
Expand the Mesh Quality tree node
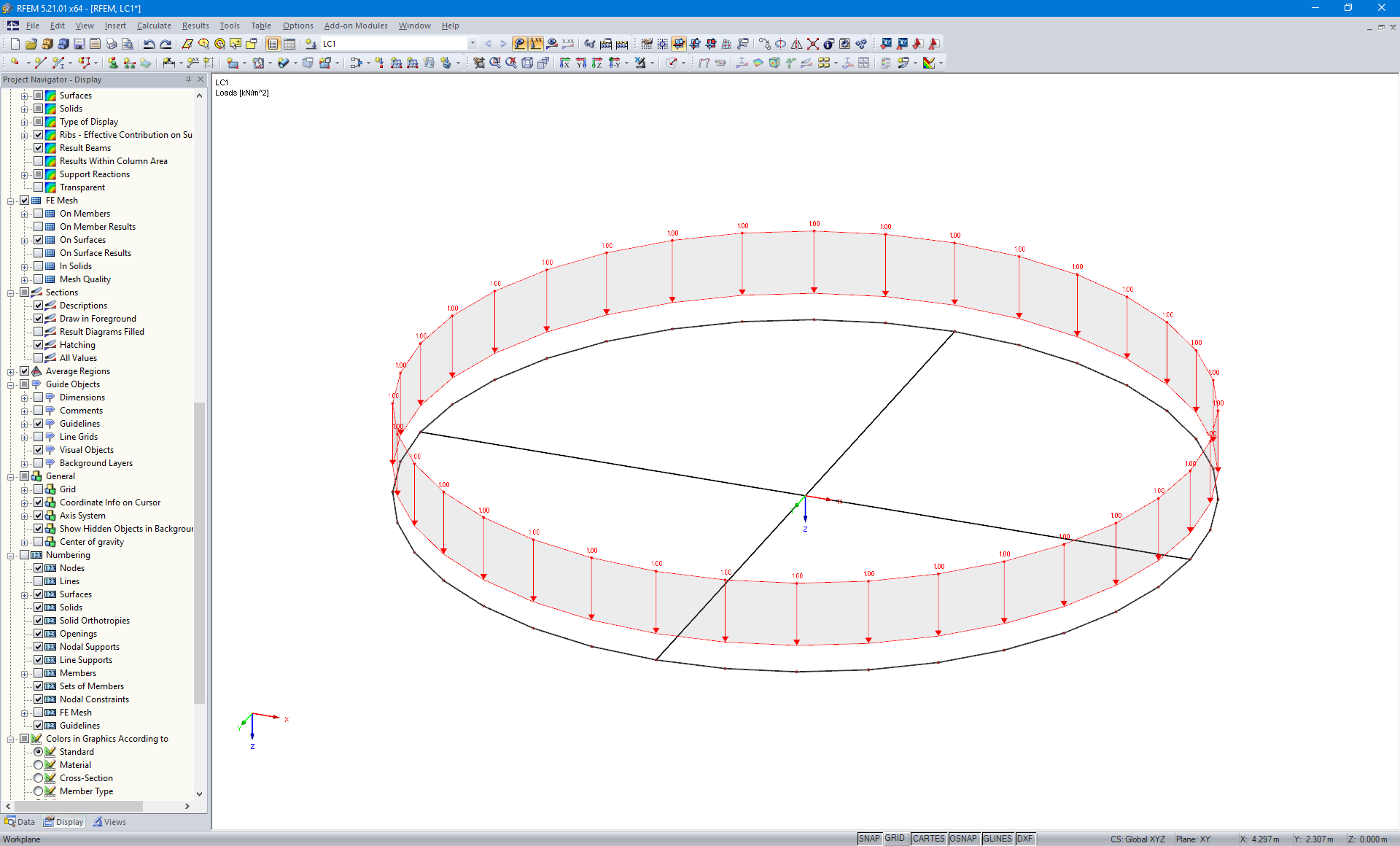click(x=24, y=279)
